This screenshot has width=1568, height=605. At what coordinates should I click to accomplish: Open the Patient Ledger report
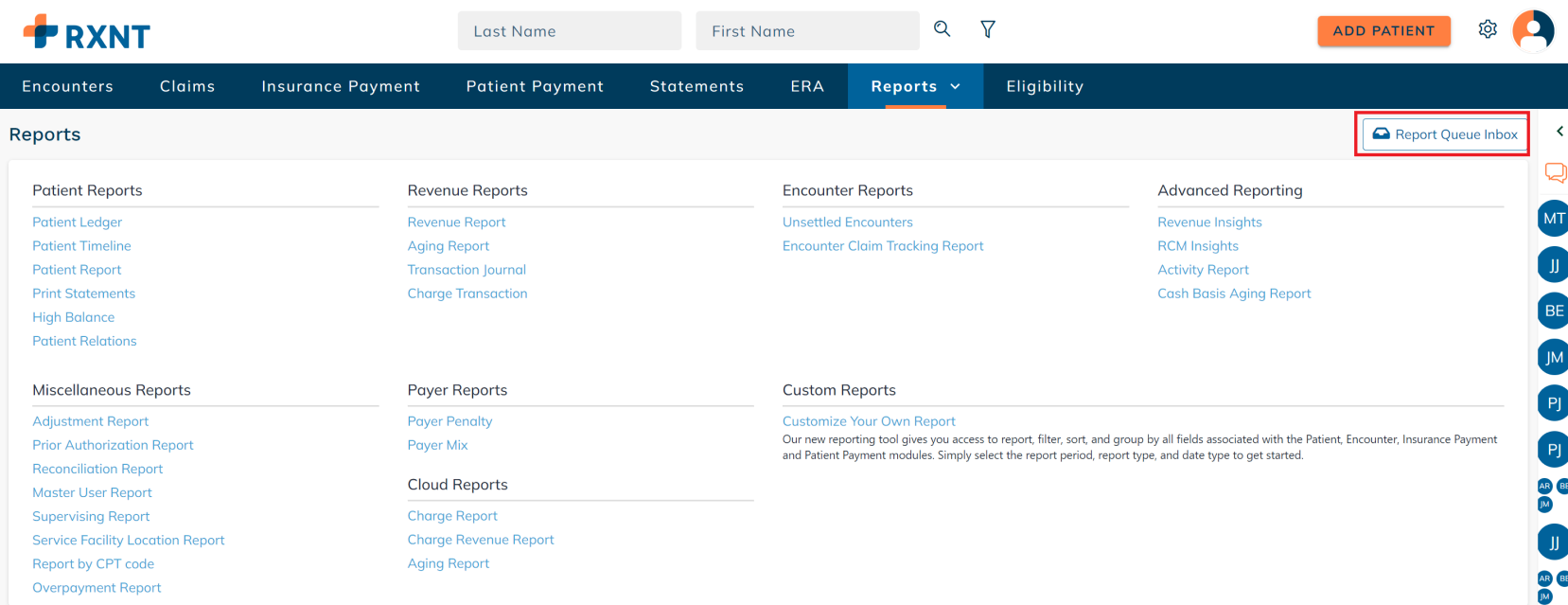pyautogui.click(x=78, y=222)
